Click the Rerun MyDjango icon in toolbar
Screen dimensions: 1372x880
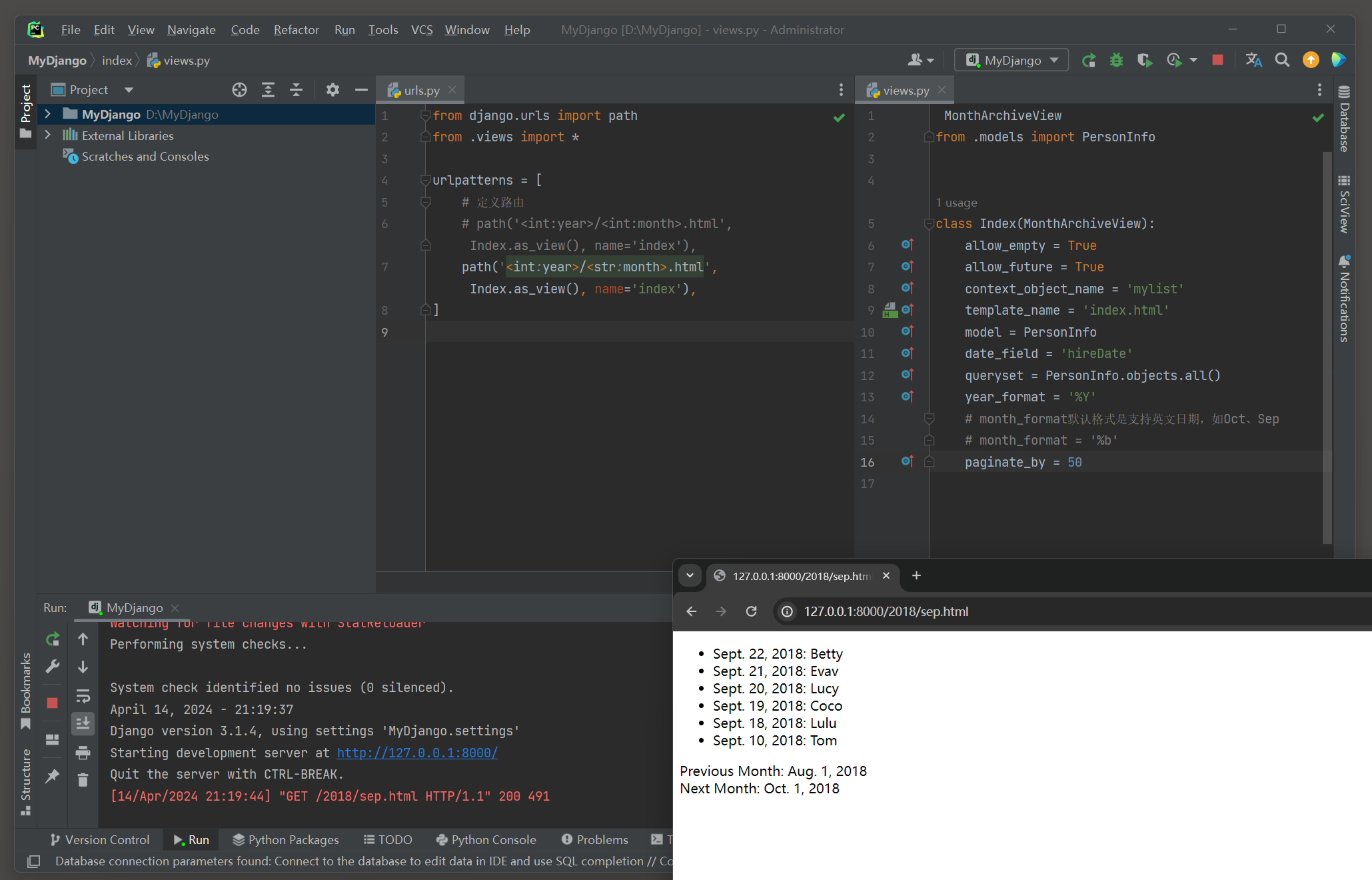pyautogui.click(x=1089, y=61)
